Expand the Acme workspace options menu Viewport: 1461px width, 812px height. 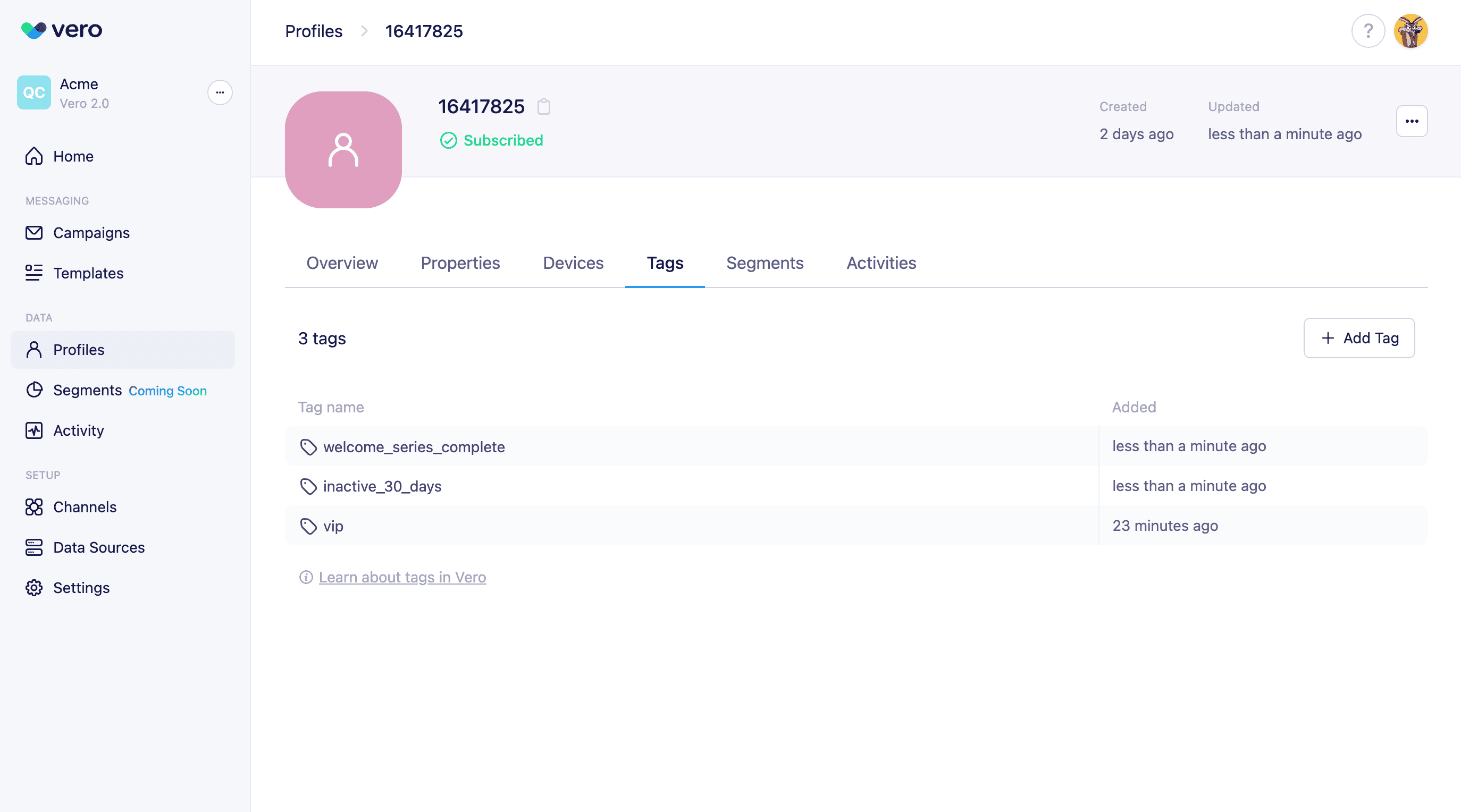pos(220,92)
